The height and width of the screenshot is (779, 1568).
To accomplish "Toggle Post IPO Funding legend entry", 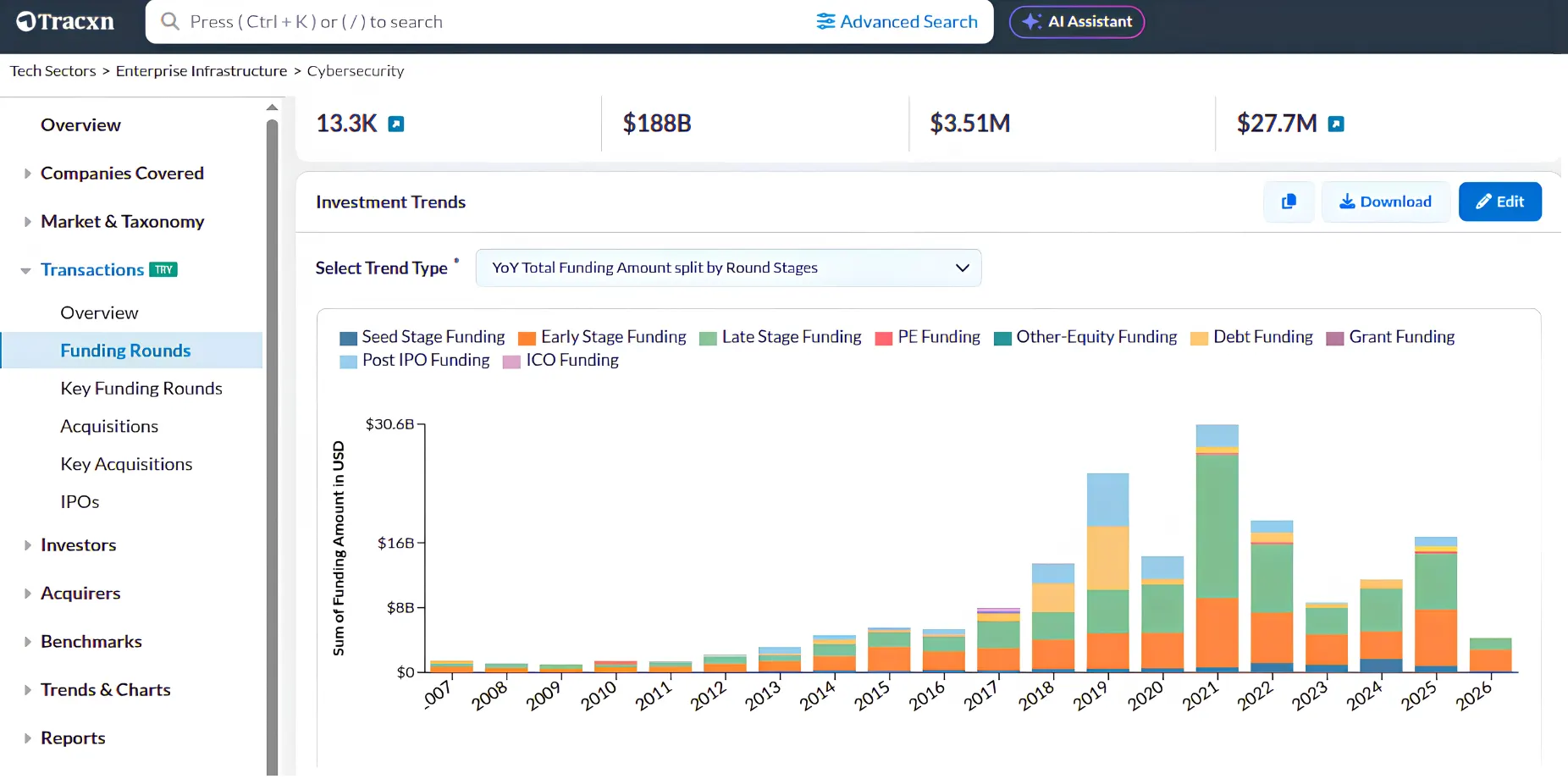I will [415, 360].
